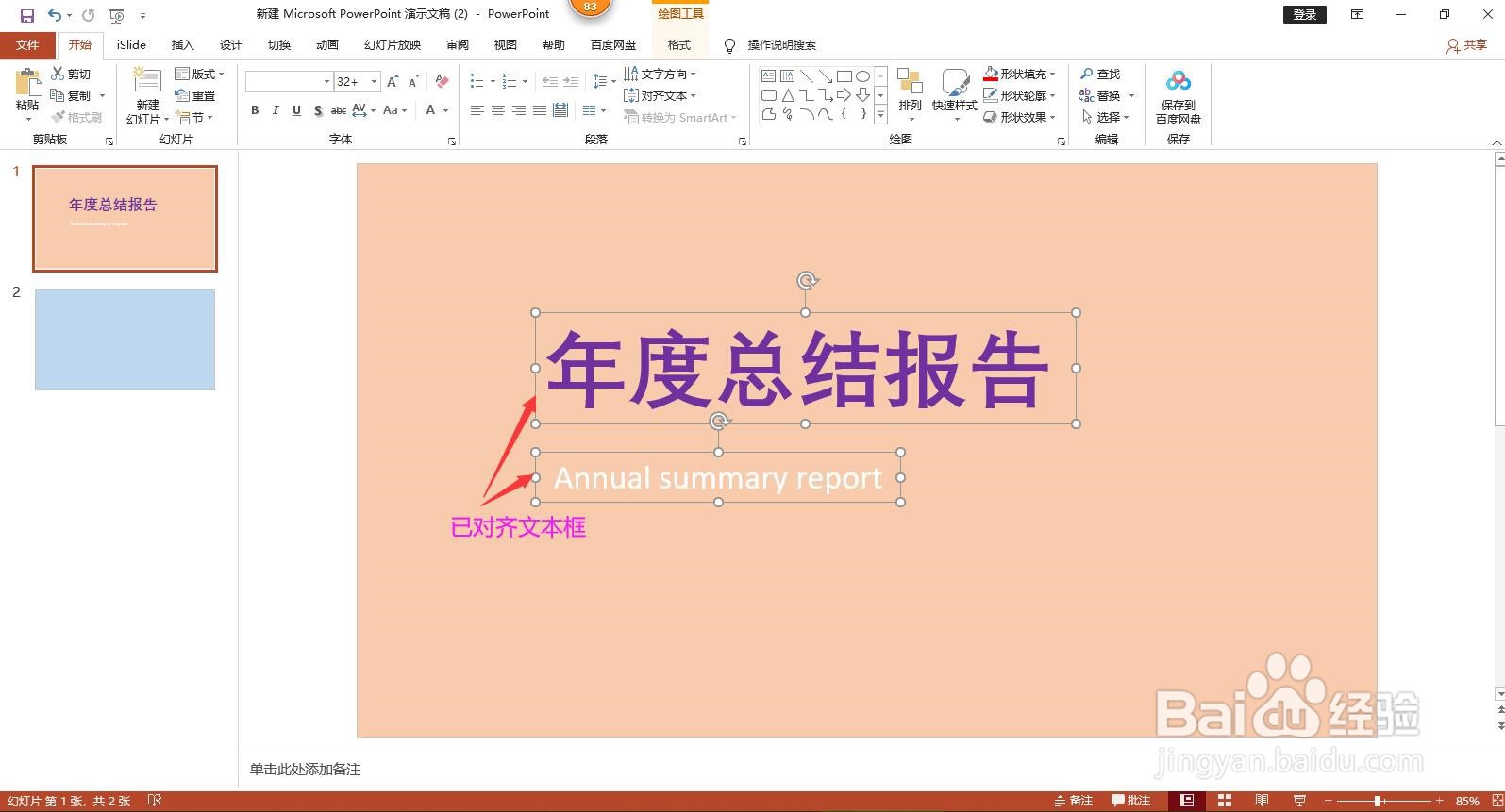Viewport: 1505px width, 812px height.
Task: Click Comments (批注) in status bar
Action: (1131, 801)
